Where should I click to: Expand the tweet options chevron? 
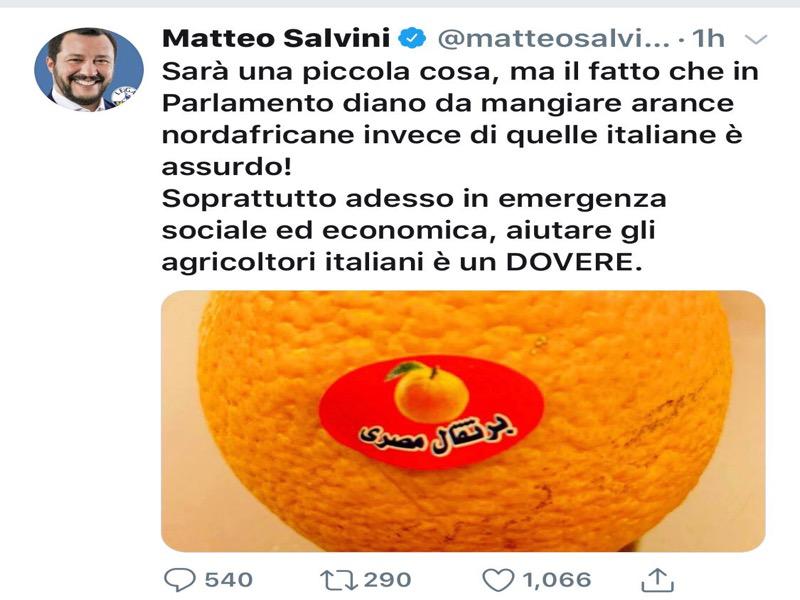coord(756,39)
